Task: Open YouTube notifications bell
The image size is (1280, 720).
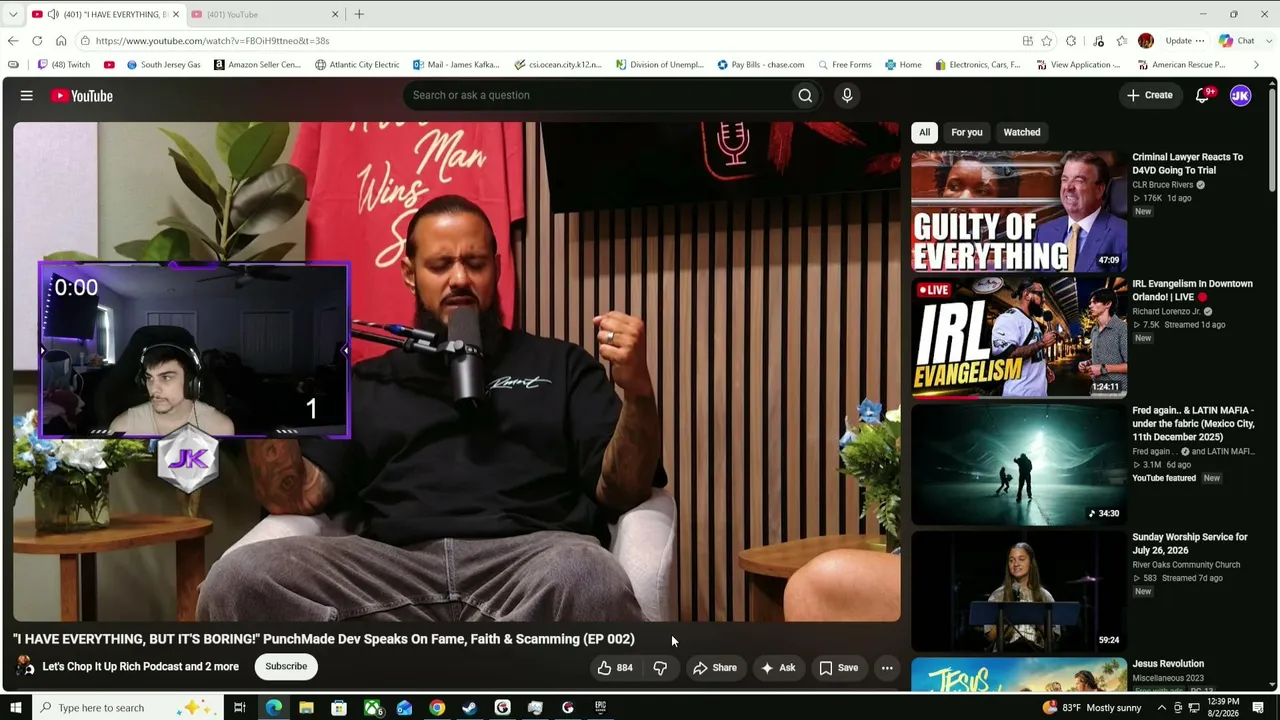Action: click(1203, 96)
